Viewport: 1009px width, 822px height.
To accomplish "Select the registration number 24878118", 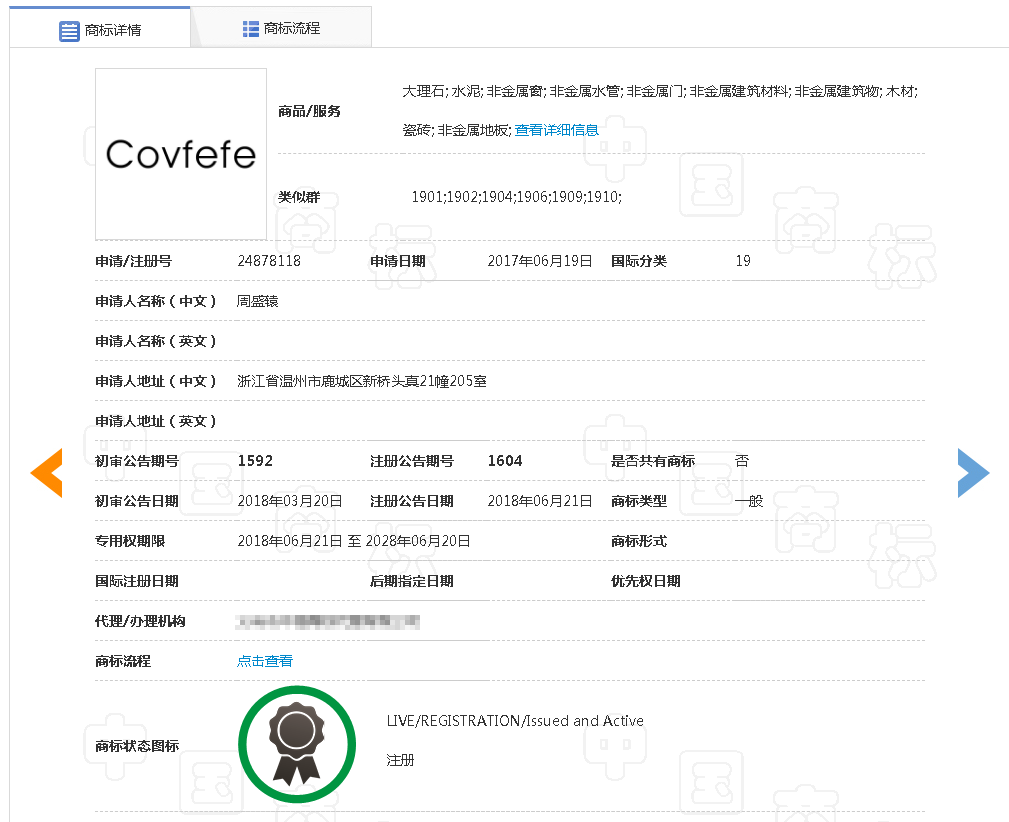I will [269, 261].
